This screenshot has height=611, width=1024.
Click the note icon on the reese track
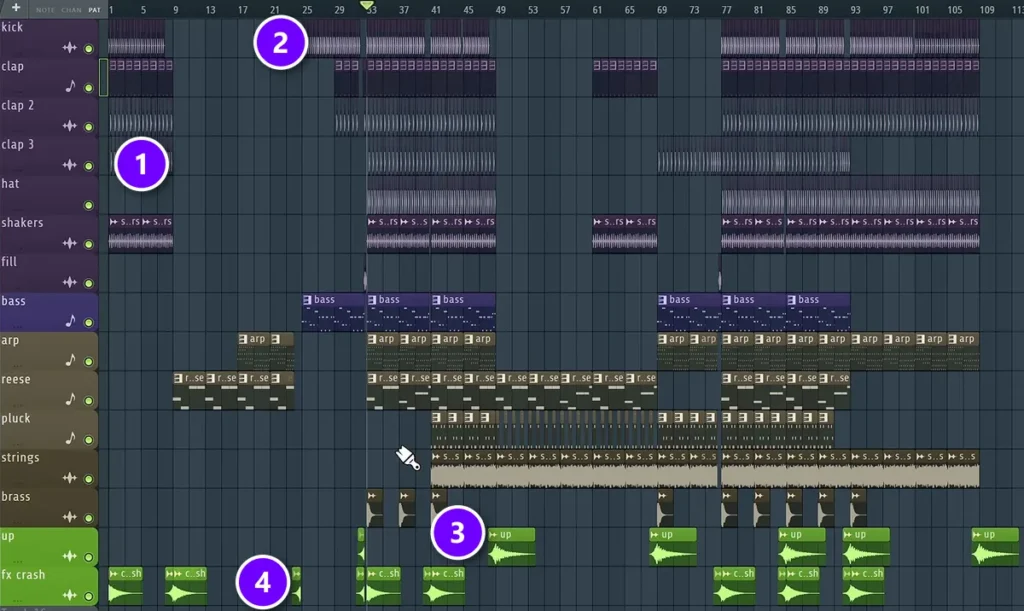coord(71,399)
